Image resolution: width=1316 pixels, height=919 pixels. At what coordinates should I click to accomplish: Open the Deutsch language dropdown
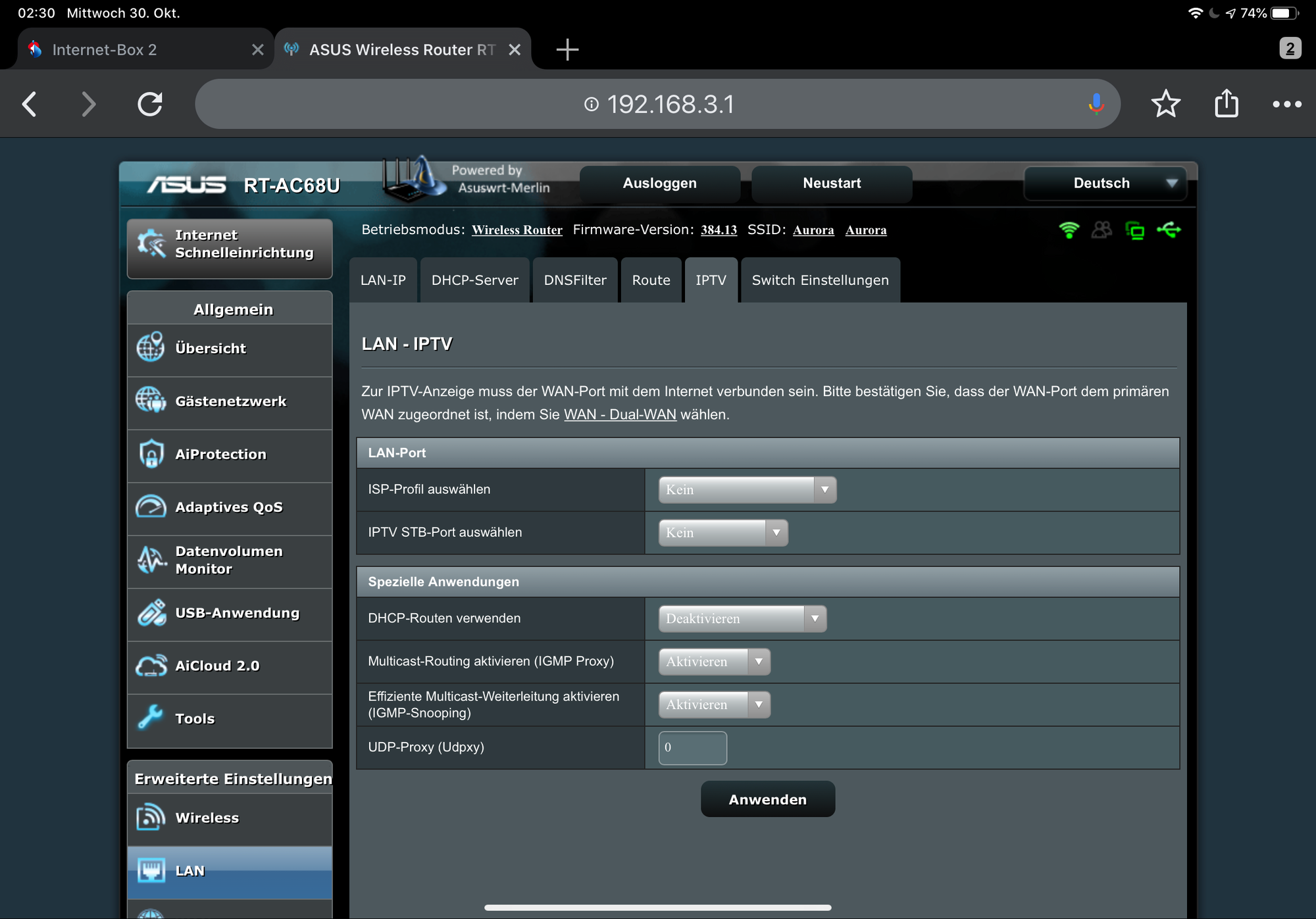coord(1105,184)
